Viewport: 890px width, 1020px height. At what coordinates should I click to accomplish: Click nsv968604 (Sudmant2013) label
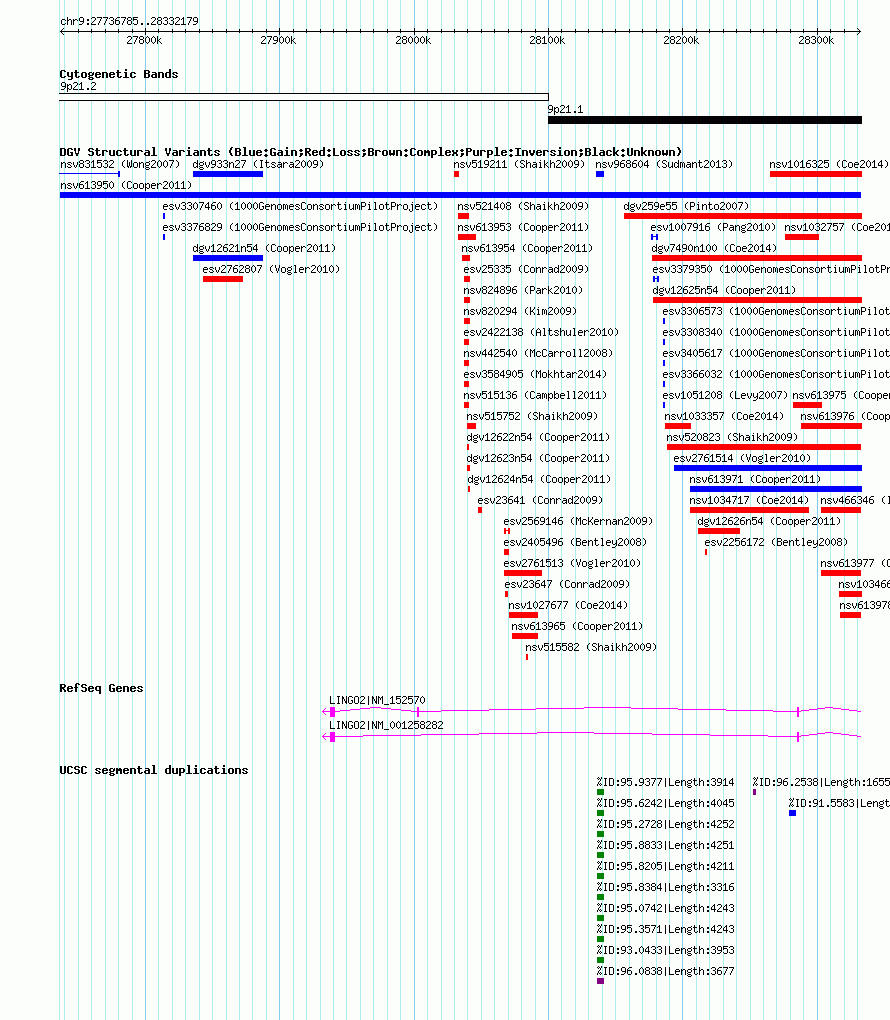point(664,165)
